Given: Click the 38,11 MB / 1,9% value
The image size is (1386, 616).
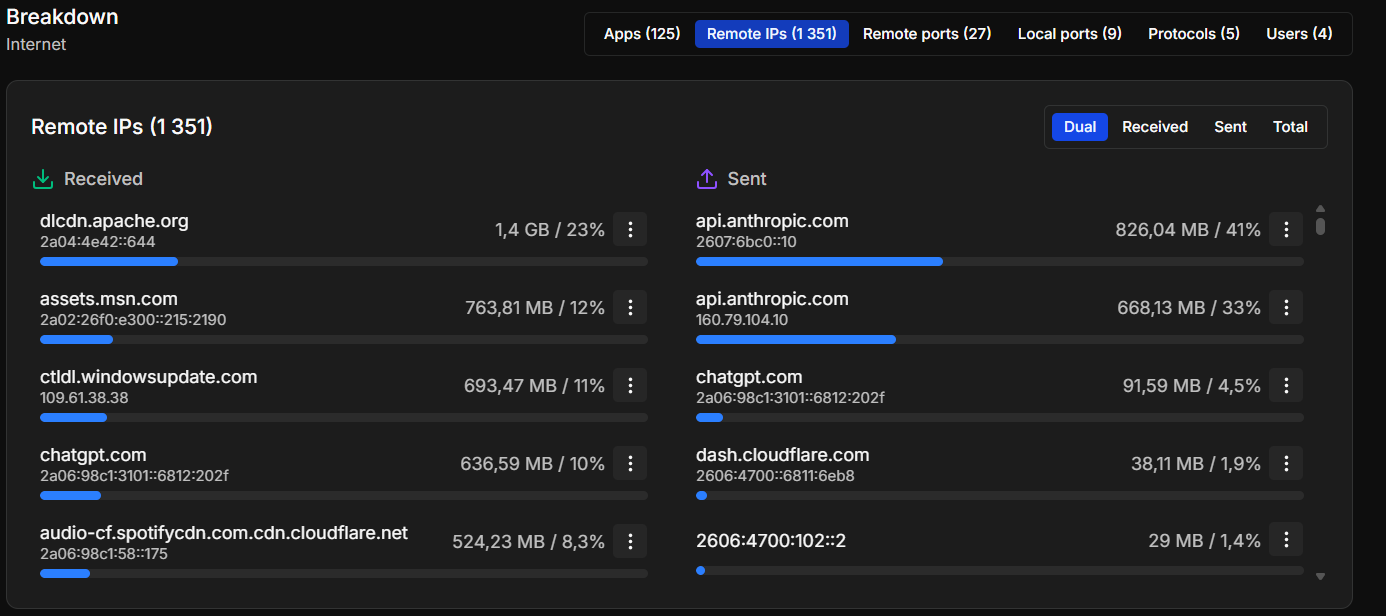Looking at the screenshot, I should 1196,464.
